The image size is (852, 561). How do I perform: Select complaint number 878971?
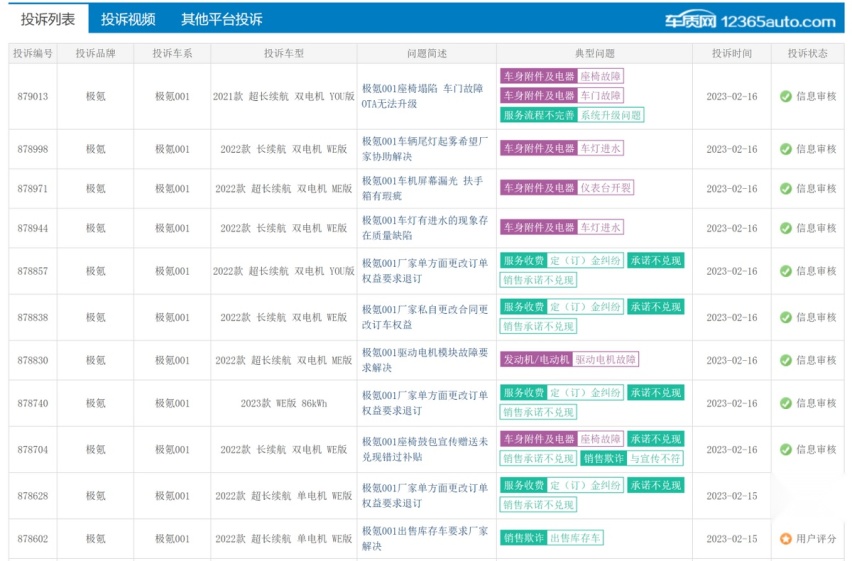click(x=33, y=189)
